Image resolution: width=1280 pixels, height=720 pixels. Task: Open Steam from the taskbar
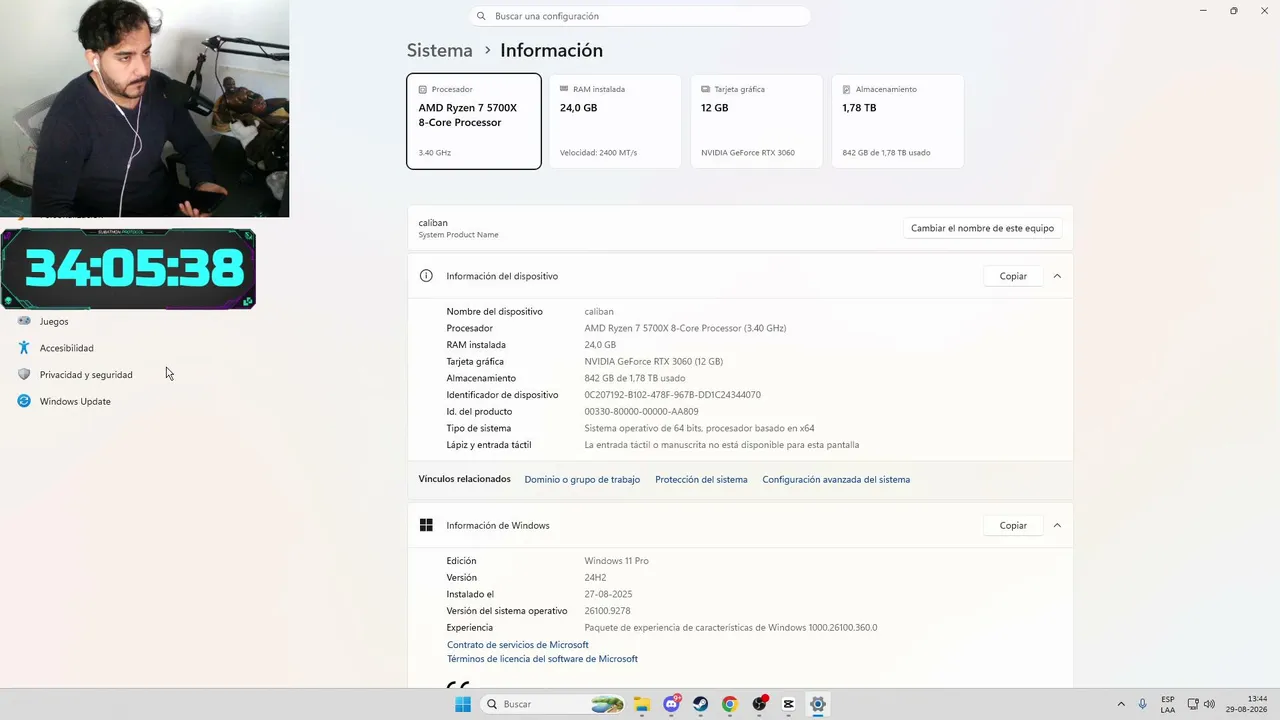[701, 704]
